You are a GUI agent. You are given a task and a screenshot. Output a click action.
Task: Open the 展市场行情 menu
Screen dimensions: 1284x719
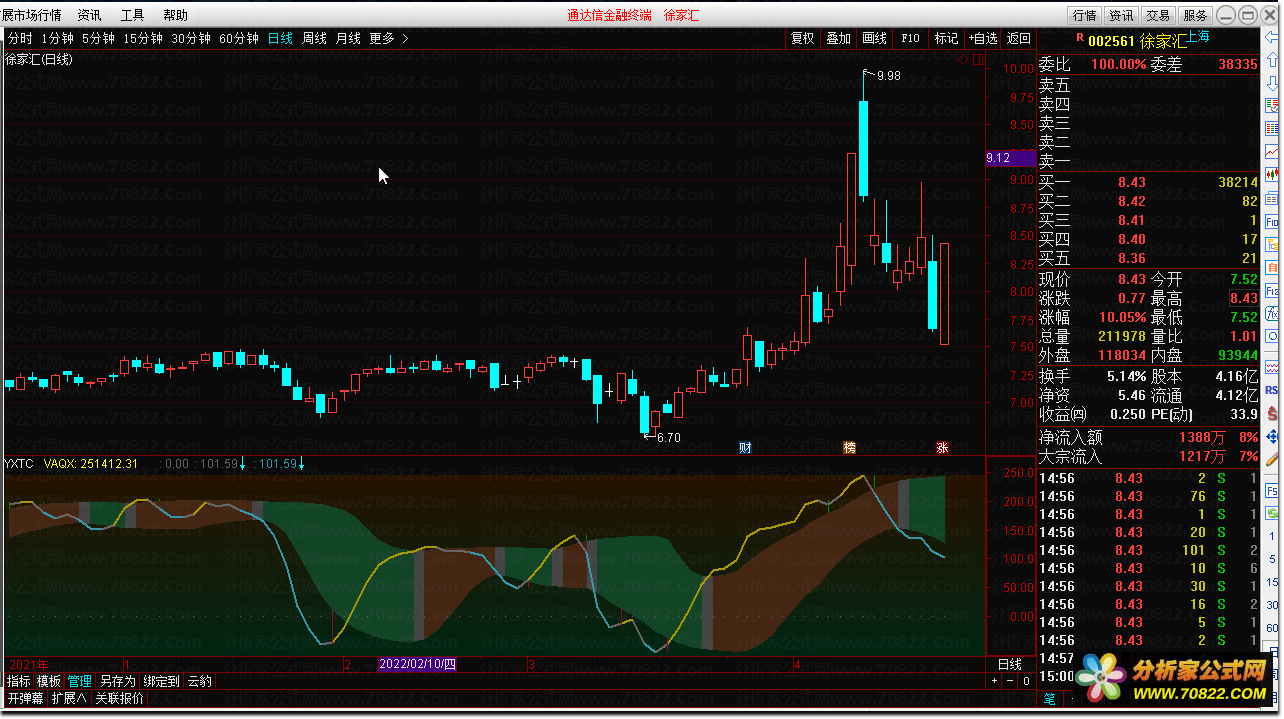point(31,15)
